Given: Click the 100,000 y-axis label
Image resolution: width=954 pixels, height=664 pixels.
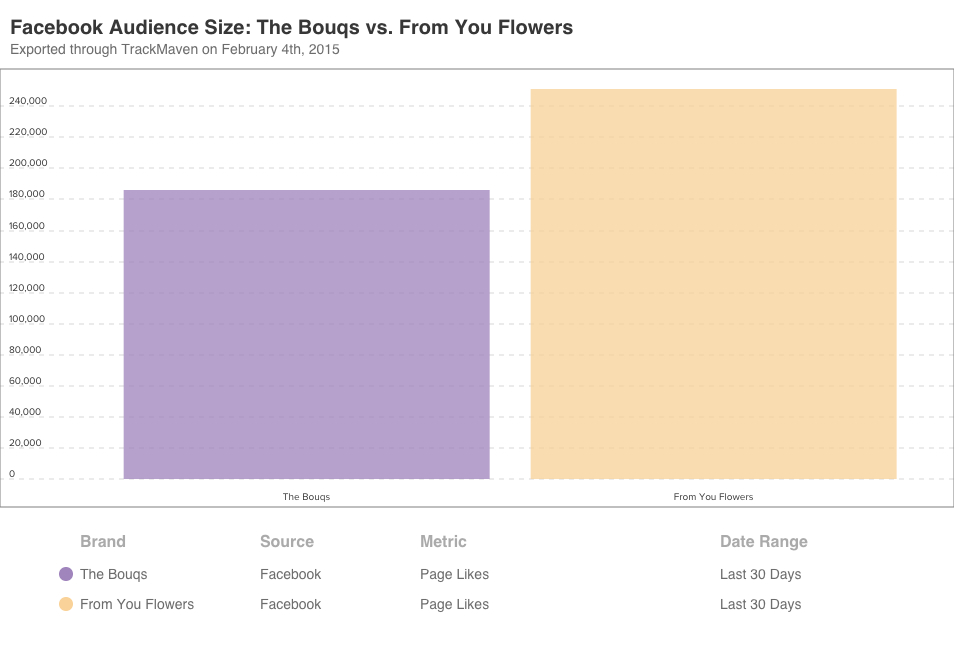Looking at the screenshot, I should (x=28, y=319).
